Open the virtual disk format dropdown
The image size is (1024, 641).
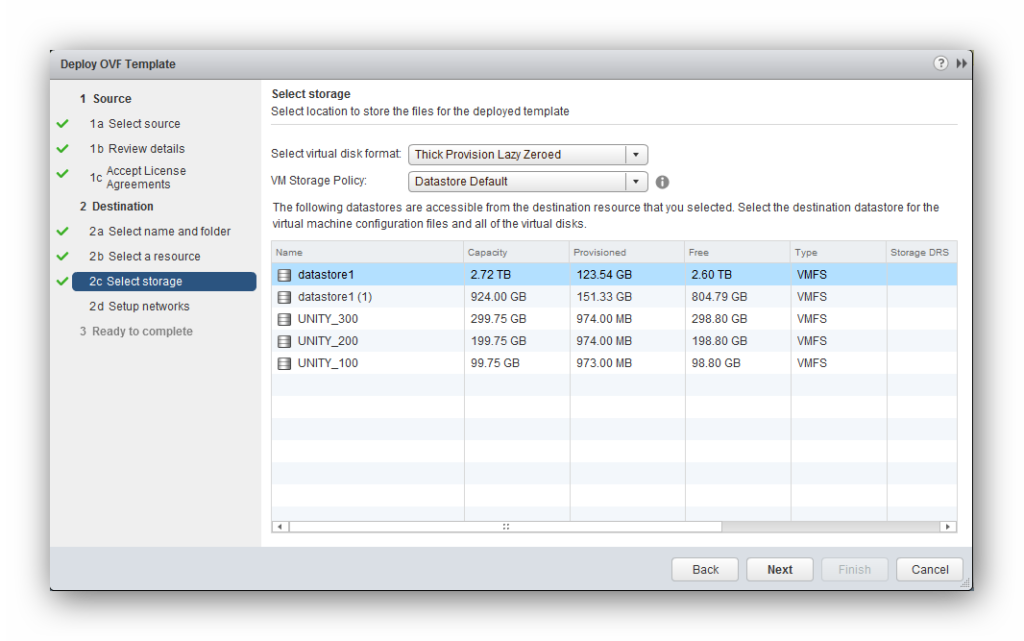pos(636,154)
